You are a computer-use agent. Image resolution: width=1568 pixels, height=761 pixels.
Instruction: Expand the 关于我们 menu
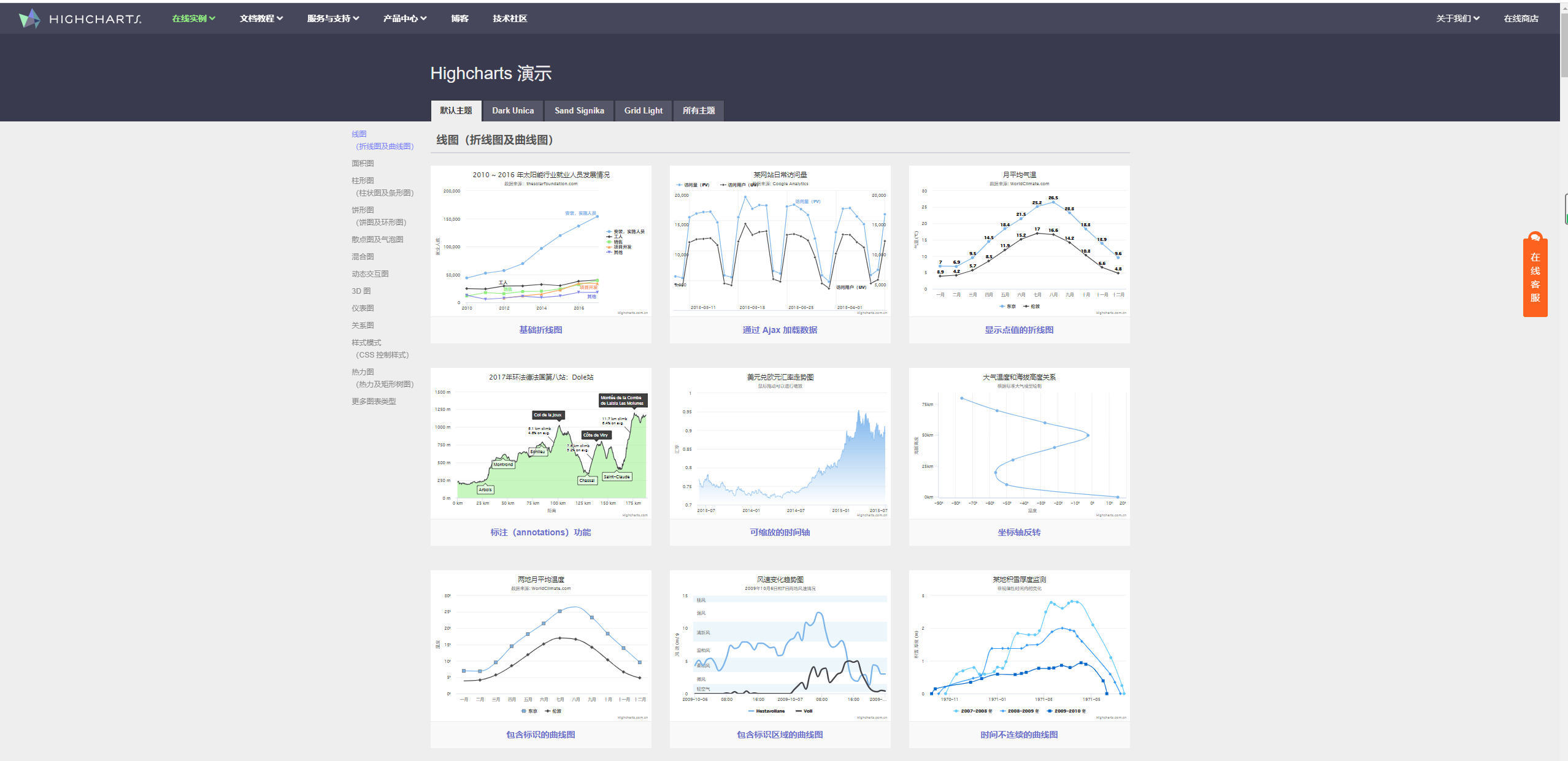point(1457,18)
